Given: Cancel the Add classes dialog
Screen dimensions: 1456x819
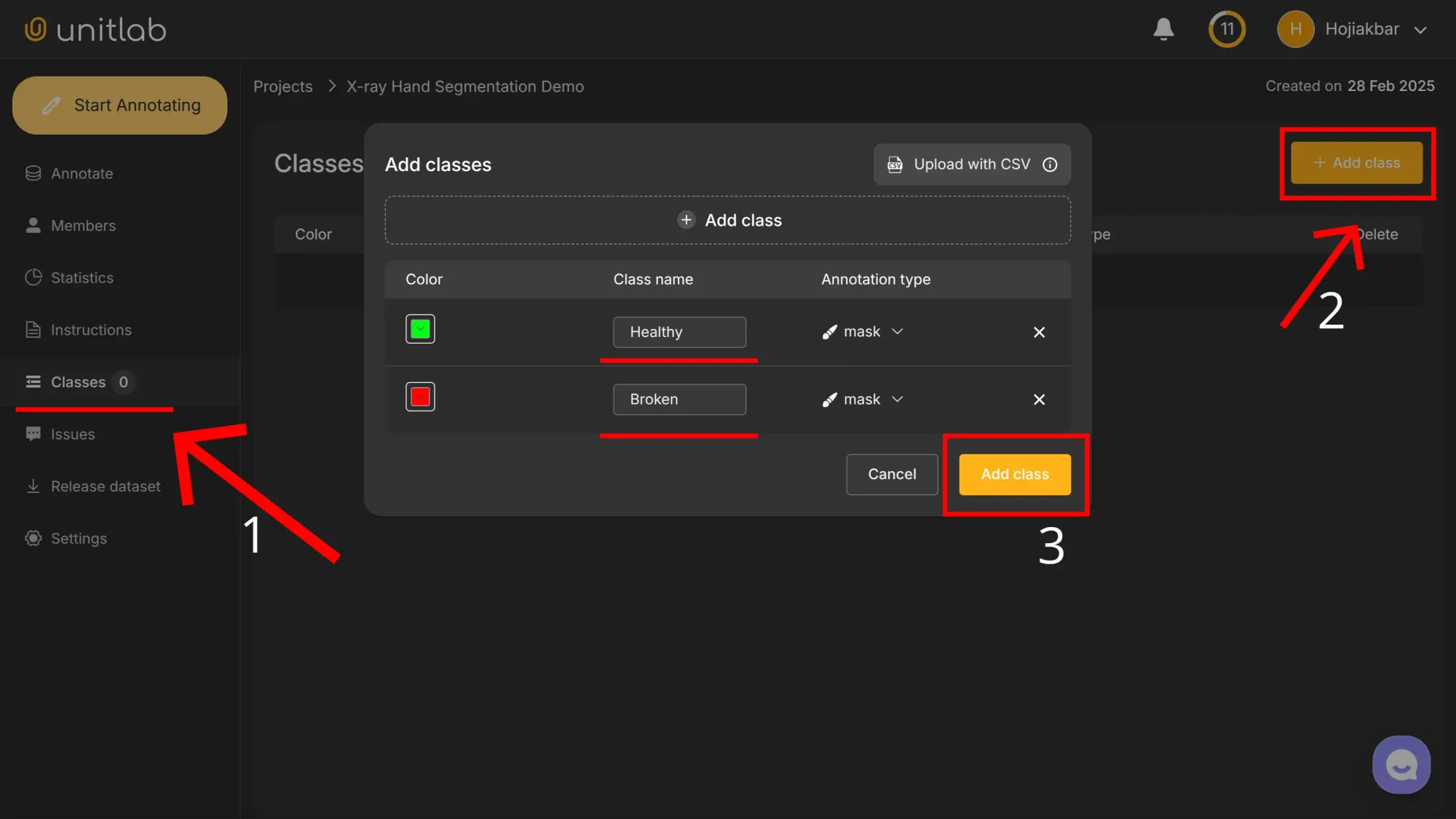Looking at the screenshot, I should [891, 474].
